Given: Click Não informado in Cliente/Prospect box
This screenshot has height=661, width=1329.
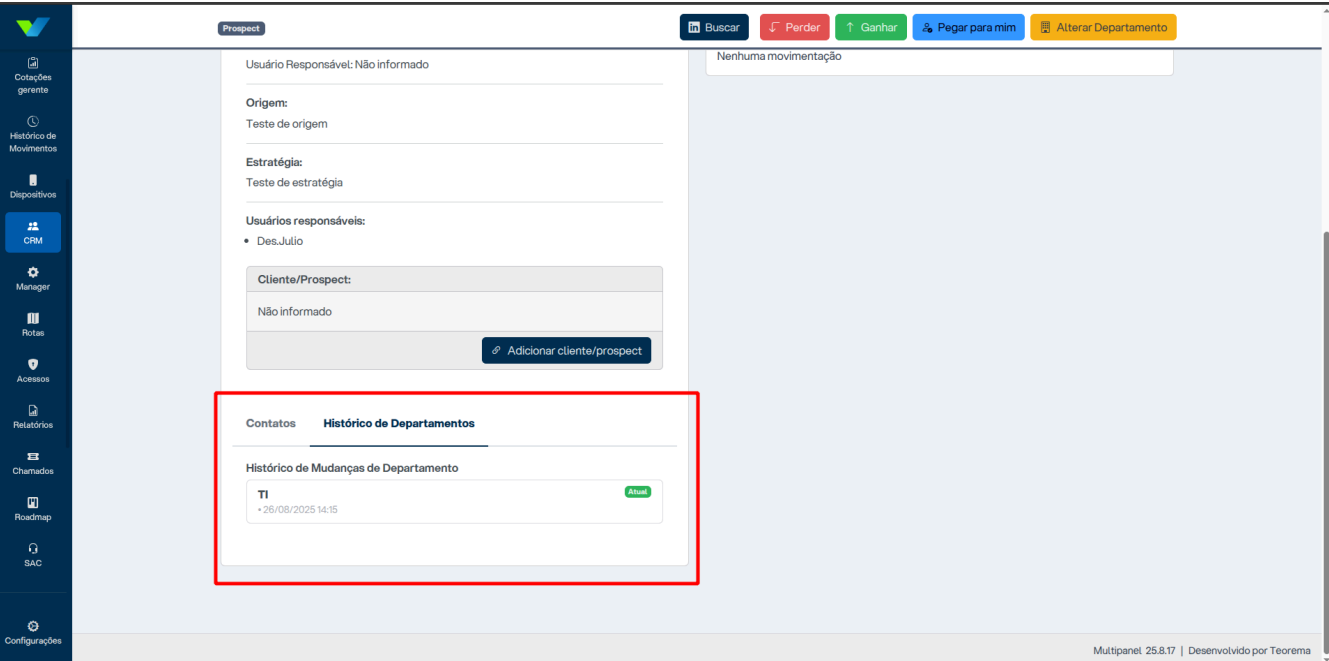Looking at the screenshot, I should click(295, 311).
